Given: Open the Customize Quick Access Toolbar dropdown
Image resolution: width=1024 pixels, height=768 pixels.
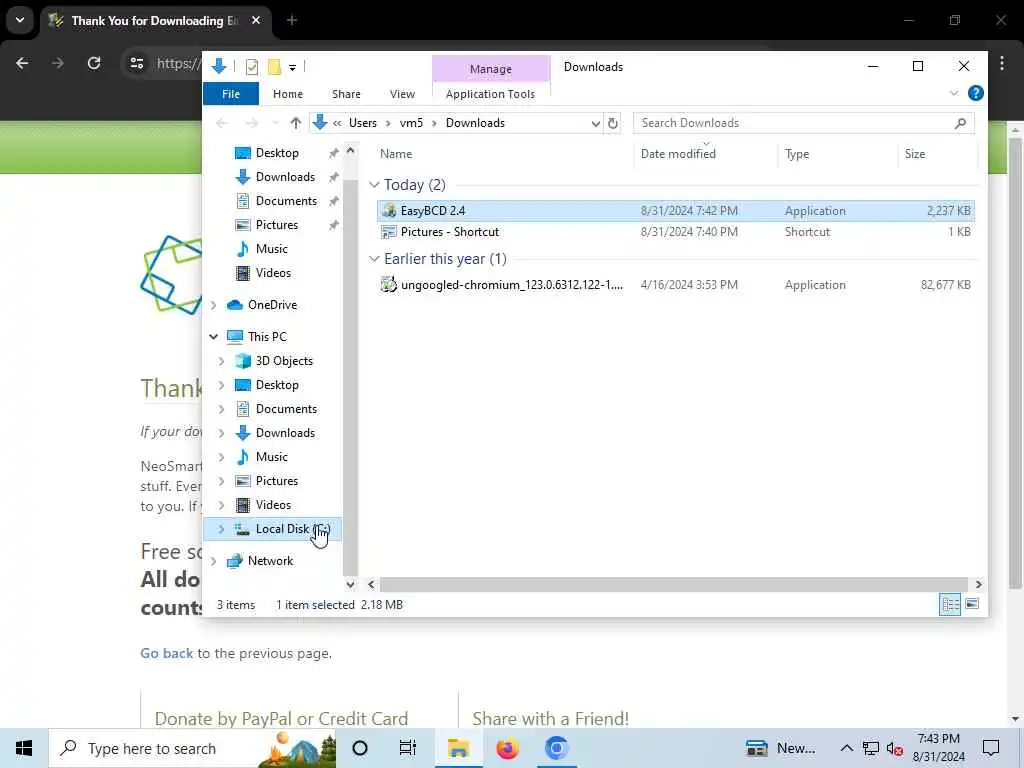Looking at the screenshot, I should [293, 67].
